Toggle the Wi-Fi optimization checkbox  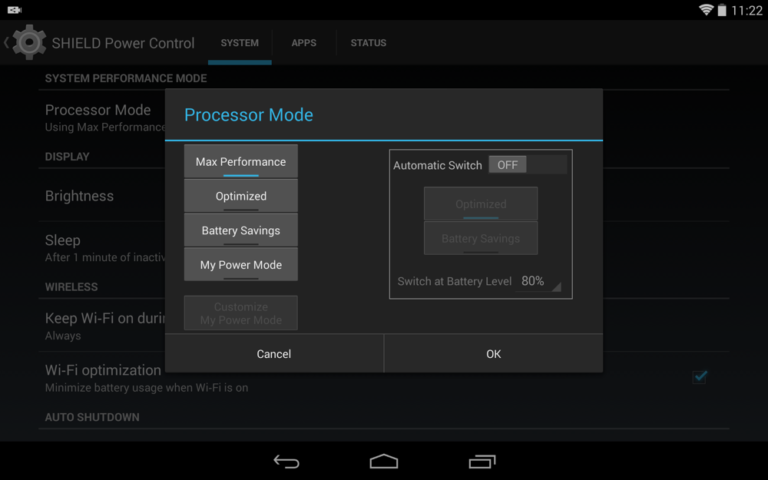(700, 376)
